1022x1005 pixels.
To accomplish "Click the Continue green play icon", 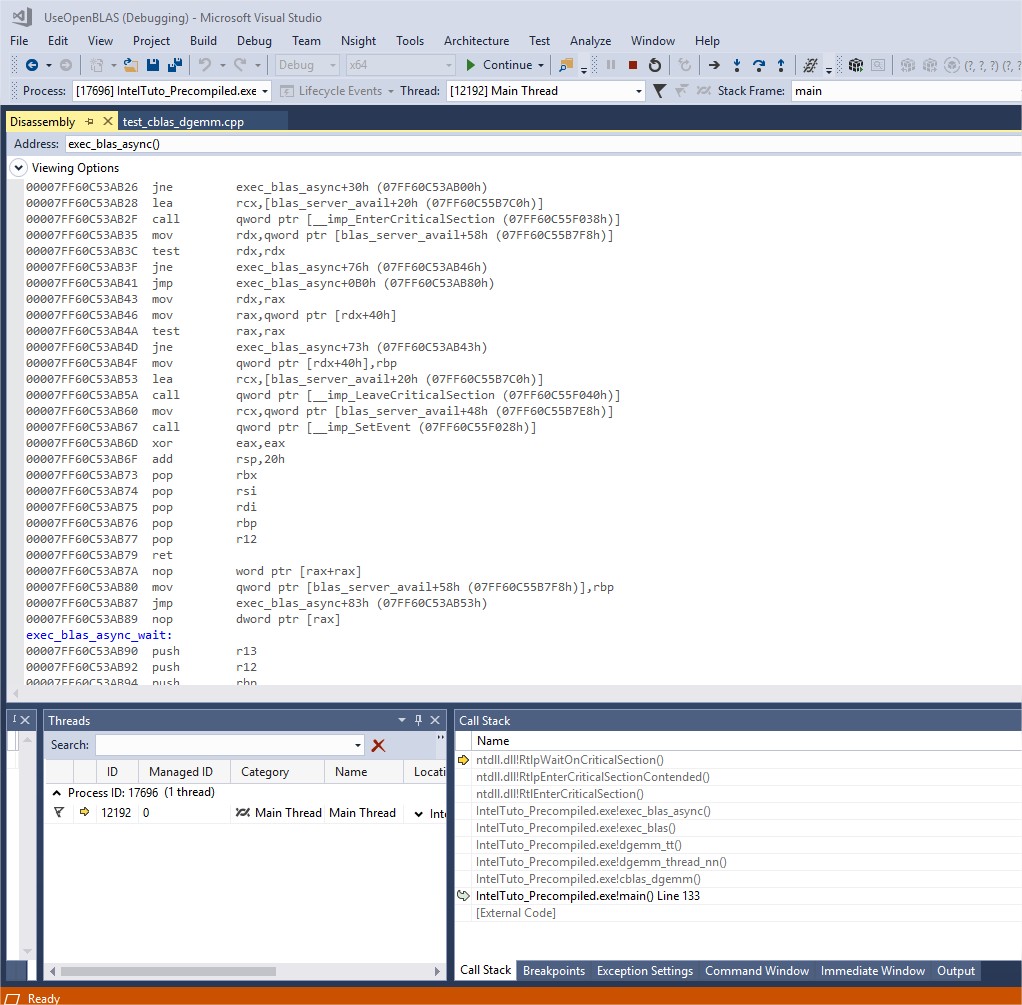I will pos(471,65).
